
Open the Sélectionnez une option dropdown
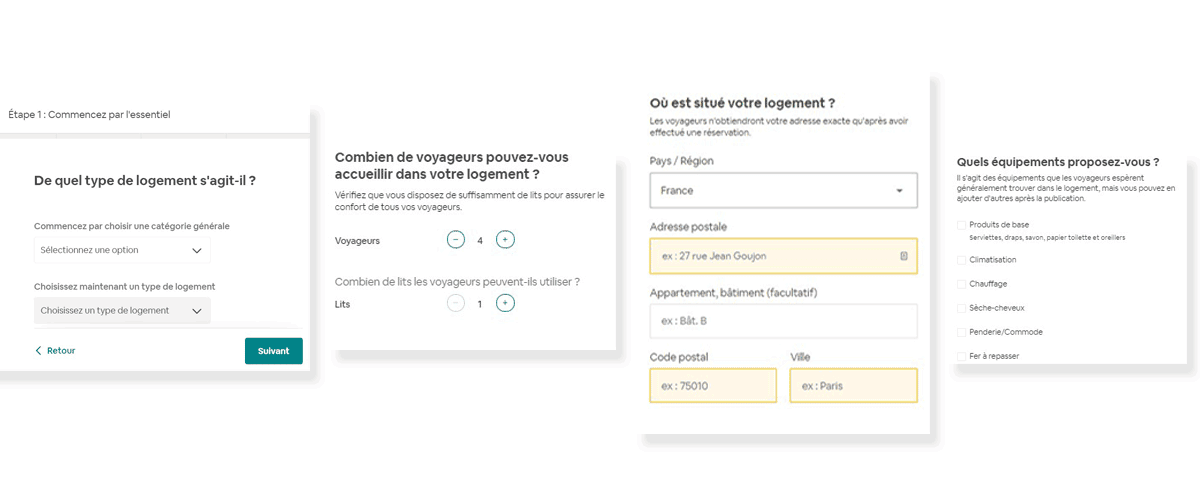(122, 250)
